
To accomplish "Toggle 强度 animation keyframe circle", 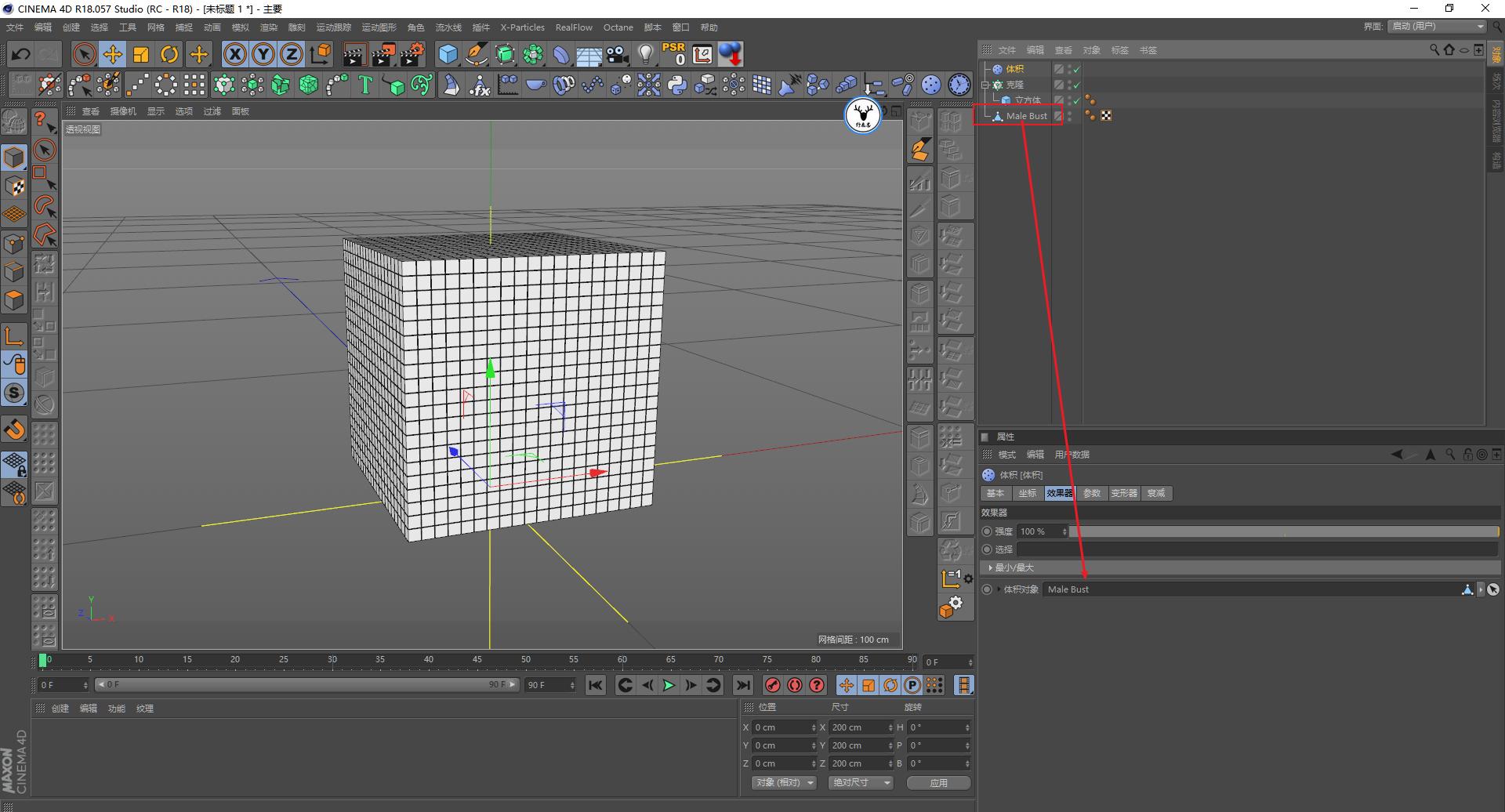I will pos(987,531).
